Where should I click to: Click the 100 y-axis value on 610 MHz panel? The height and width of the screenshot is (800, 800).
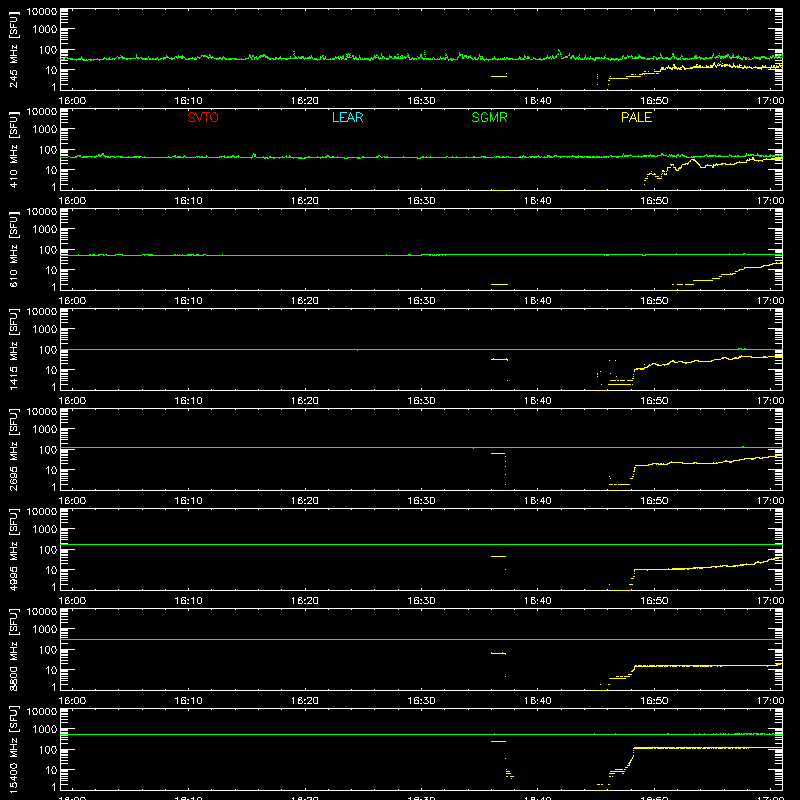(48, 250)
